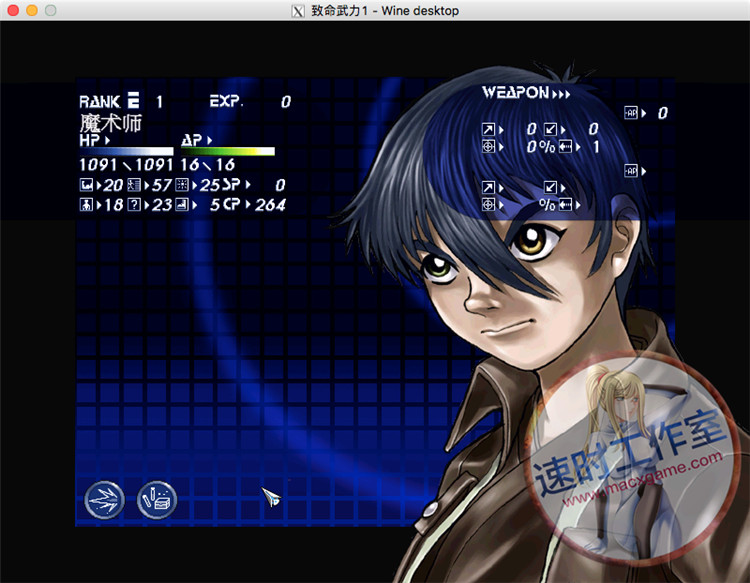Minimize the Wine desktop window
Image resolution: width=750 pixels, height=583 pixels.
32,11
